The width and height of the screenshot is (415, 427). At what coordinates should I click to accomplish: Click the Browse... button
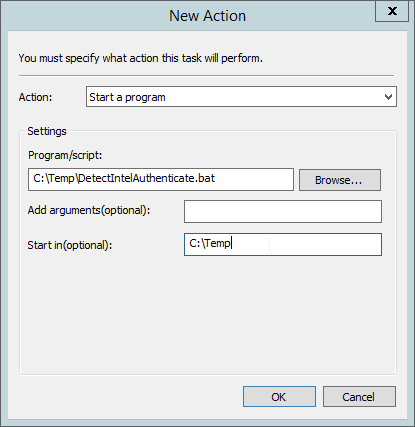[340, 180]
